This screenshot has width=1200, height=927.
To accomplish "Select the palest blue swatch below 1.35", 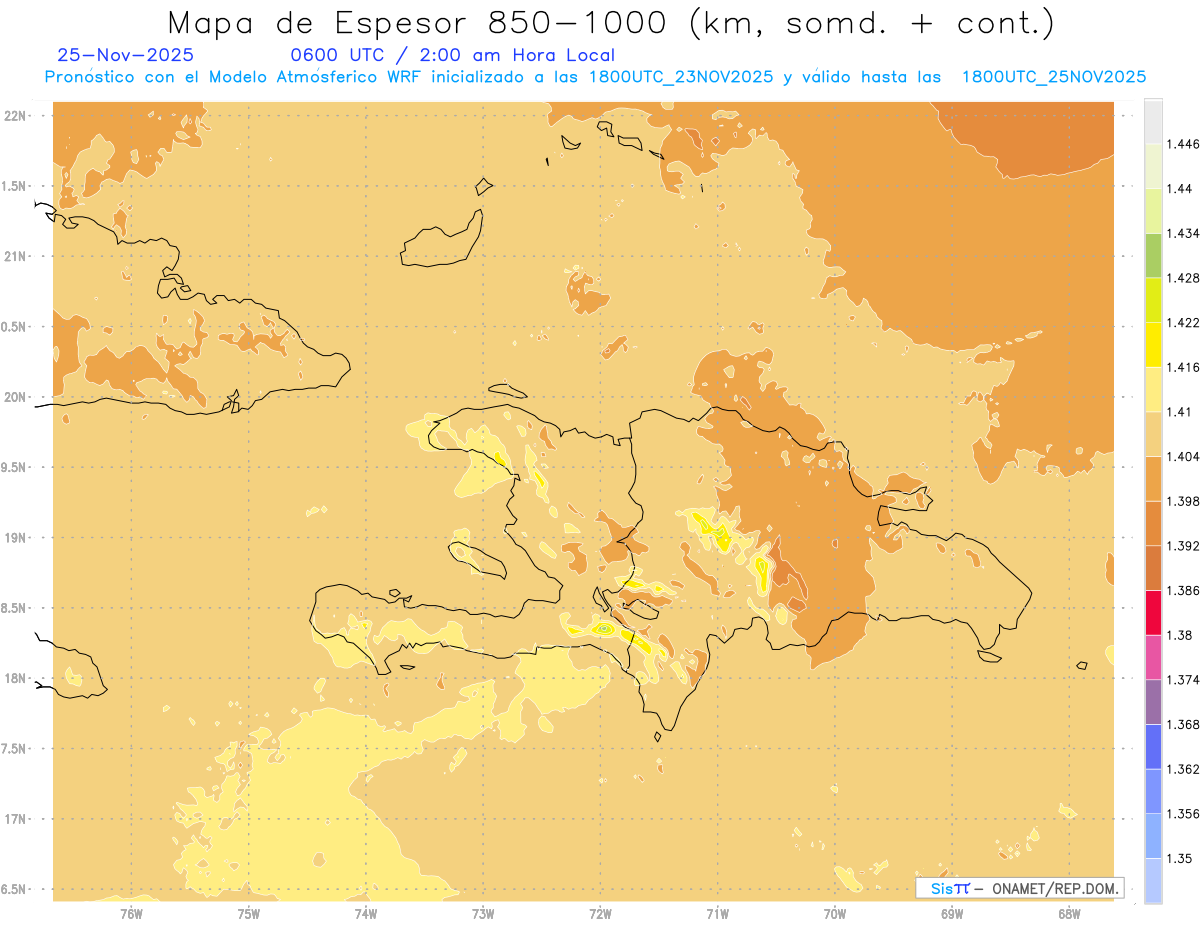I will [x=1153, y=881].
